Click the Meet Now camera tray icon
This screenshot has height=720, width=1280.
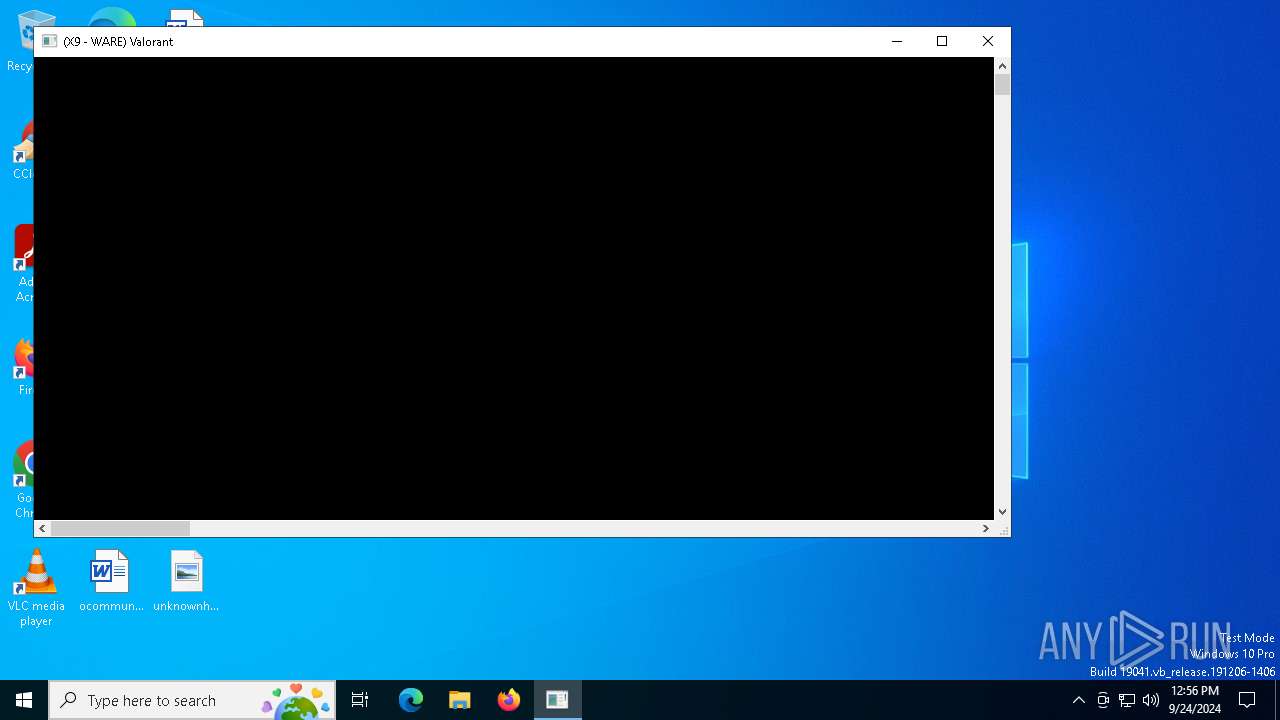(1103, 700)
